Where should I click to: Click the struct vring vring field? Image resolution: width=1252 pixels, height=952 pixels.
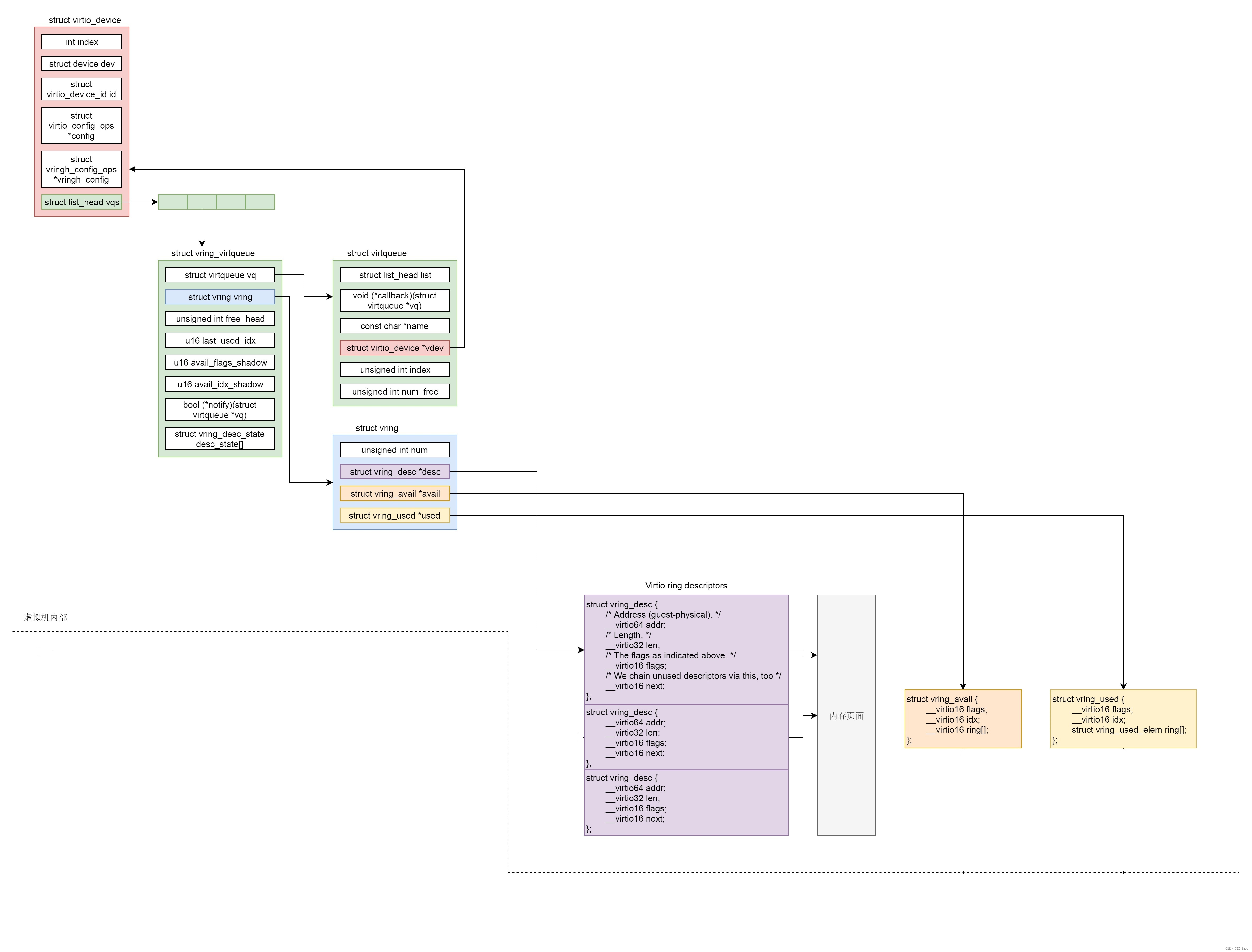[219, 296]
